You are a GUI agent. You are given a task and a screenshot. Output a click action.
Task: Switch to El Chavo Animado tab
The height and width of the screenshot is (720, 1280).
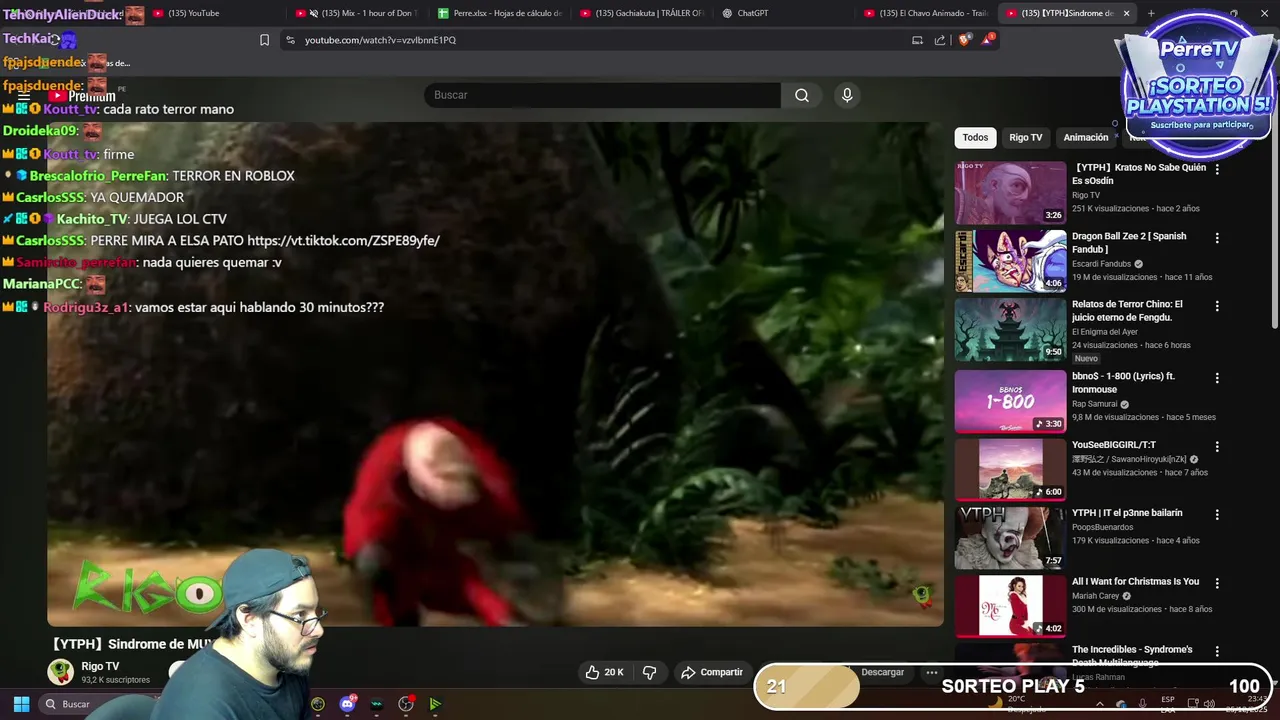pyautogui.click(x=926, y=13)
